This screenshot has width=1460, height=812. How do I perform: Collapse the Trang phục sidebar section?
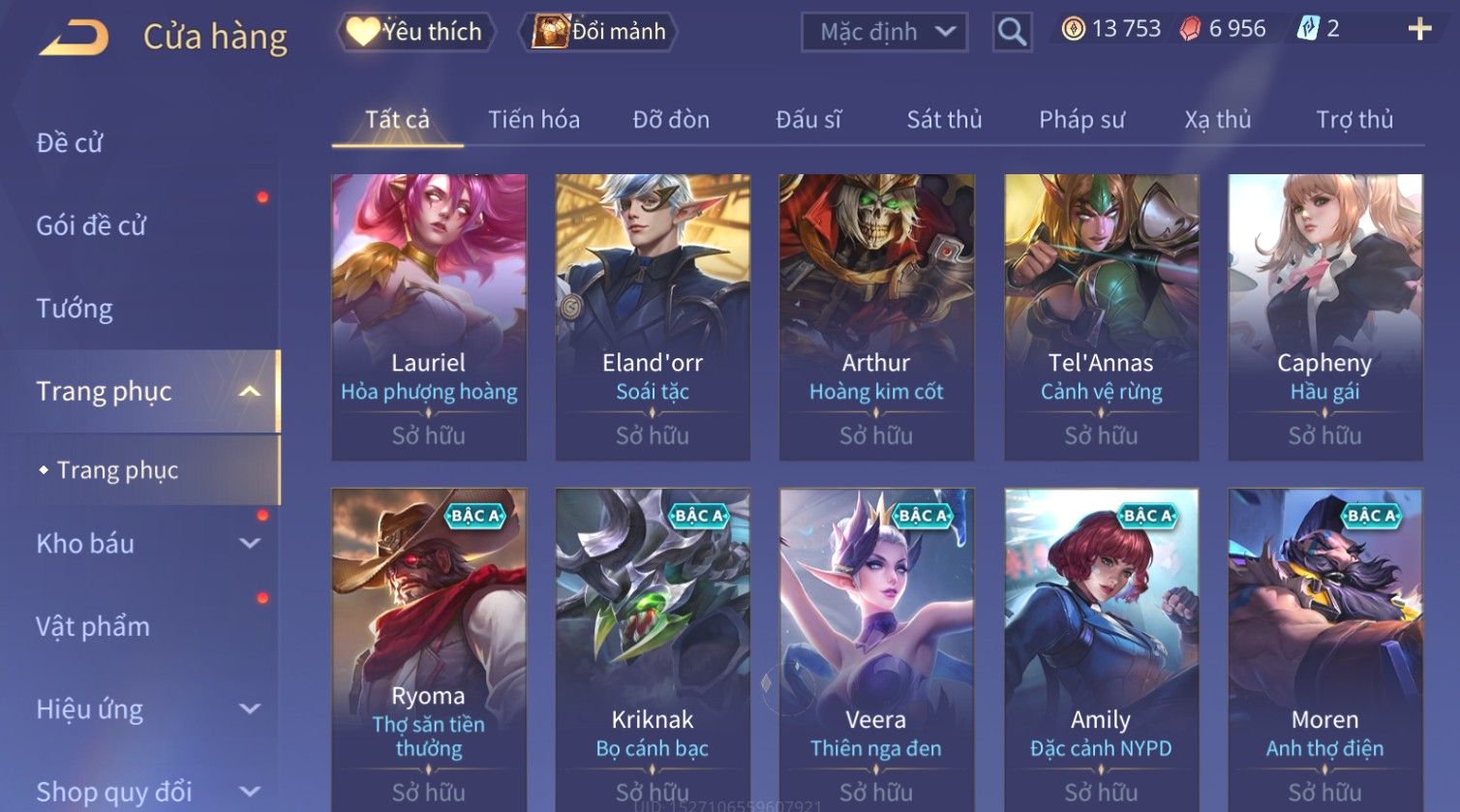(x=250, y=391)
